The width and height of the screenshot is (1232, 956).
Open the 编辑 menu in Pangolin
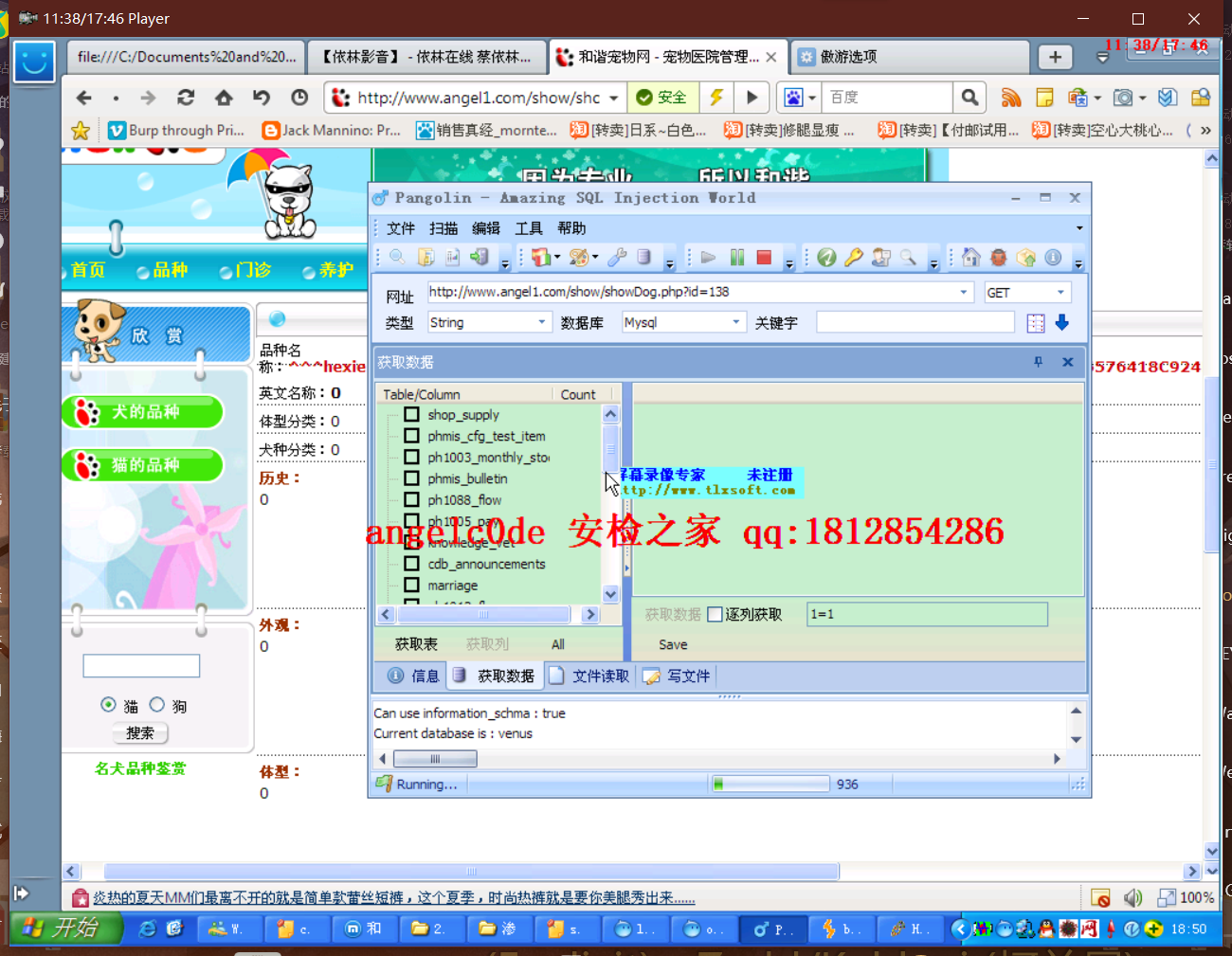[x=486, y=228]
